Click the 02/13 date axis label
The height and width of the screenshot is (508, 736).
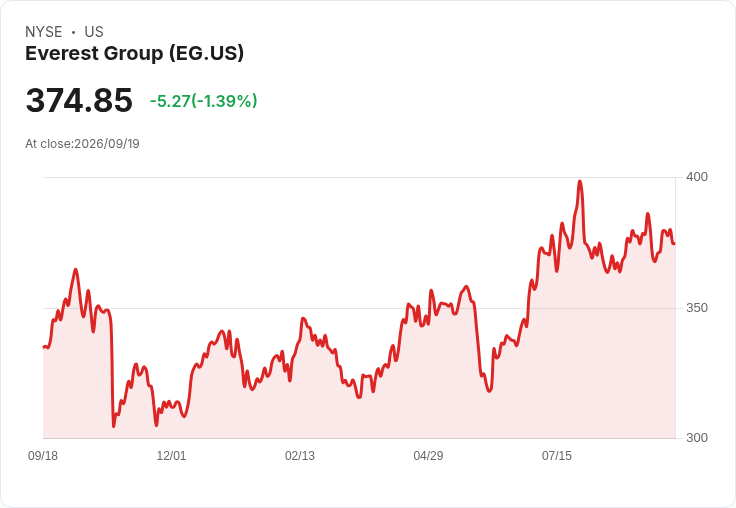(300, 455)
